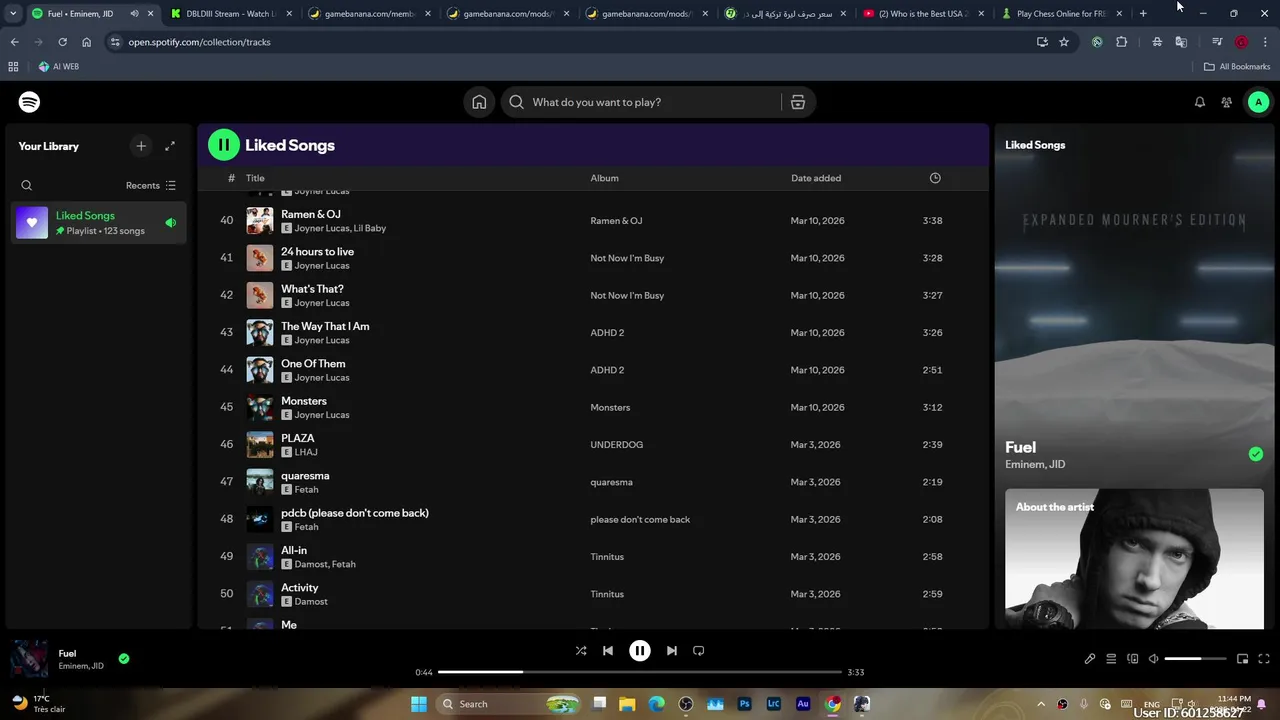This screenshot has height=720, width=1280.
Task: Open Connect to a device icon
Action: pyautogui.click(x=1133, y=659)
